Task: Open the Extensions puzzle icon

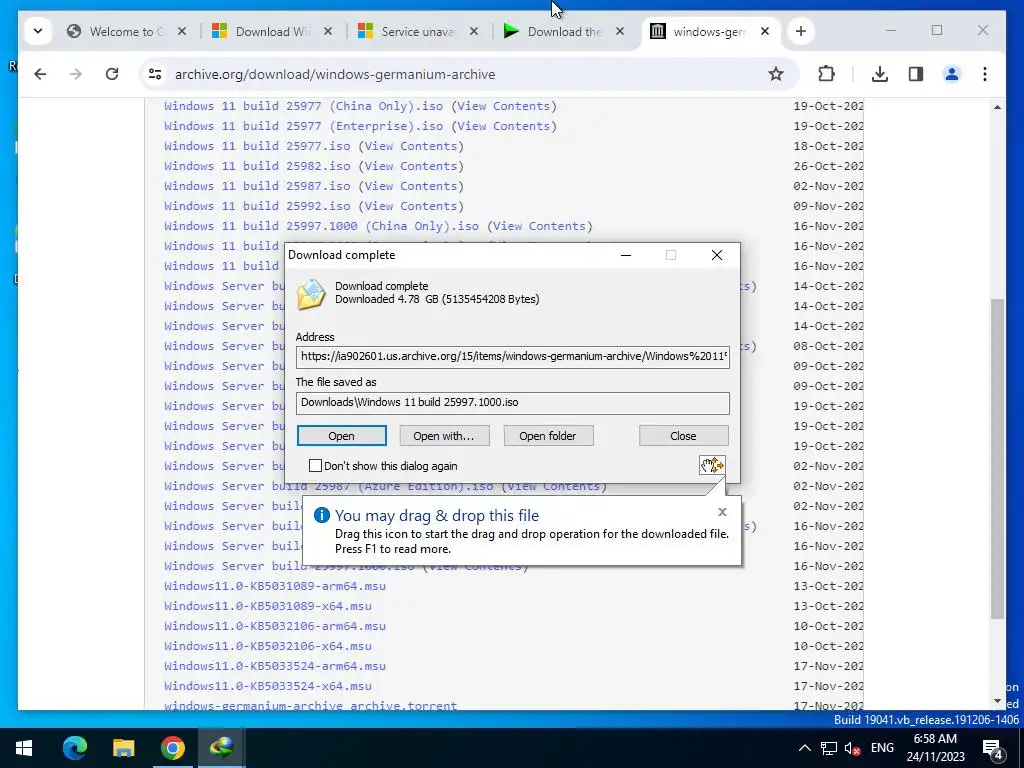Action: 826,74
